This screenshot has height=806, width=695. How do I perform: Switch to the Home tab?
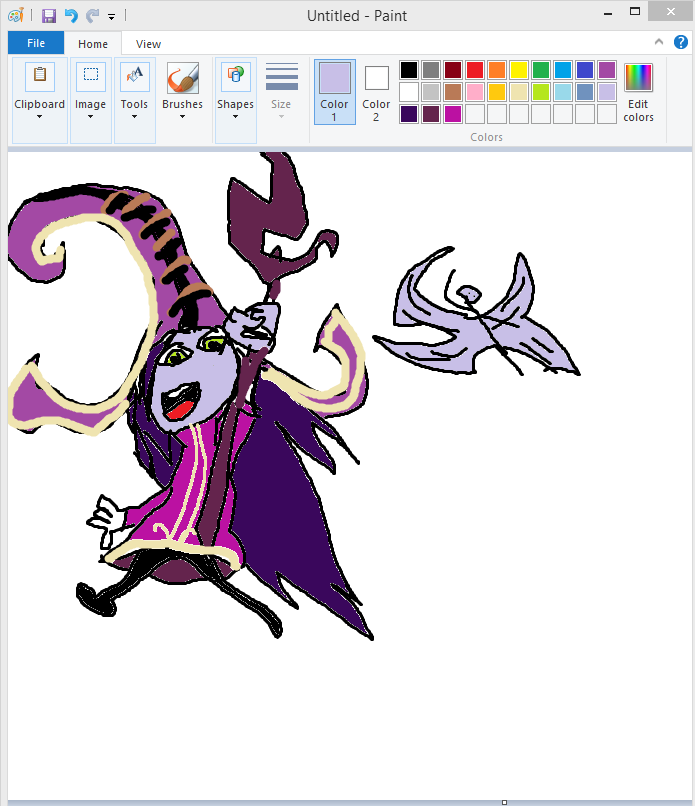(93, 44)
